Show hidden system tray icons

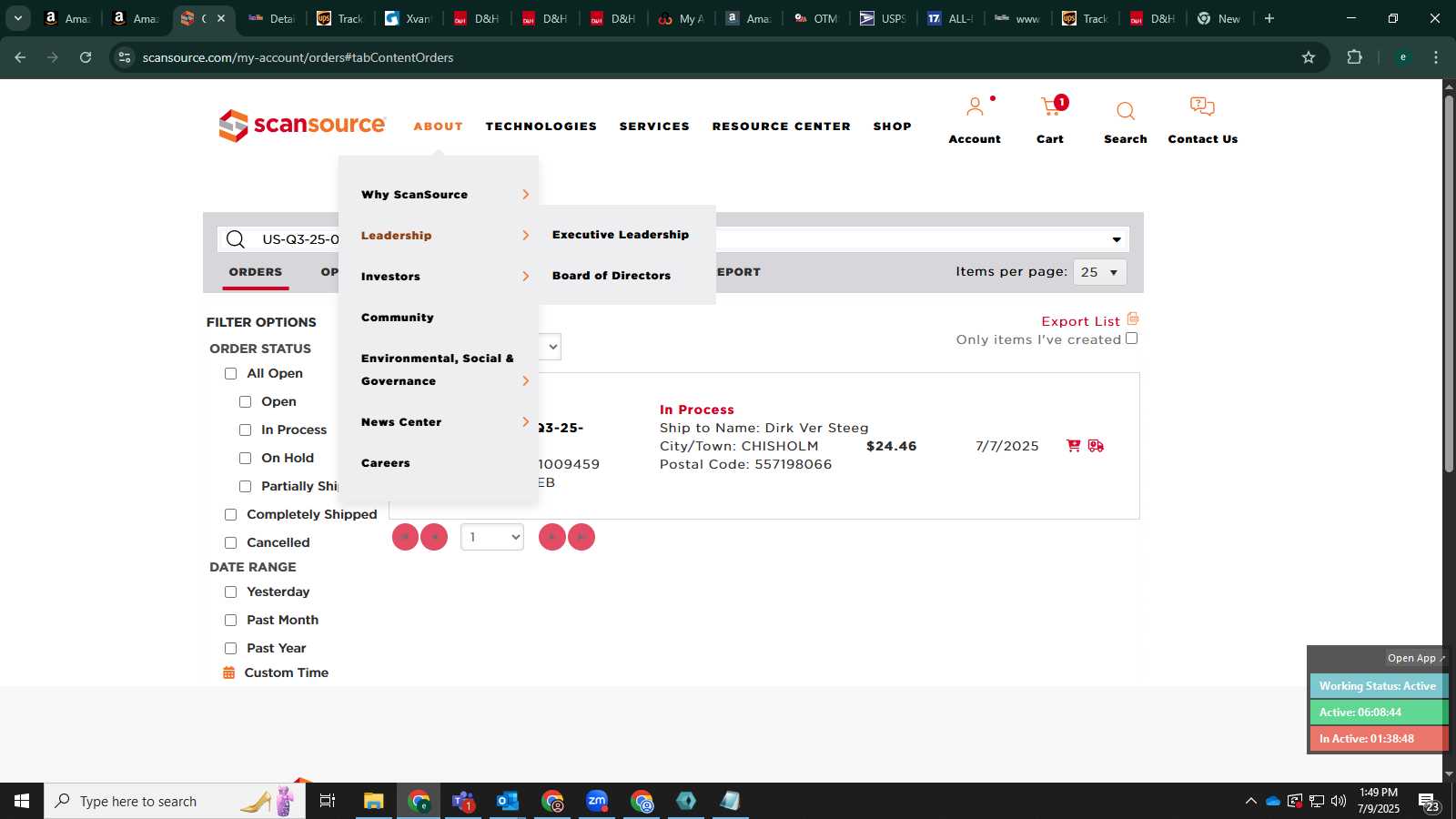pos(1250,801)
